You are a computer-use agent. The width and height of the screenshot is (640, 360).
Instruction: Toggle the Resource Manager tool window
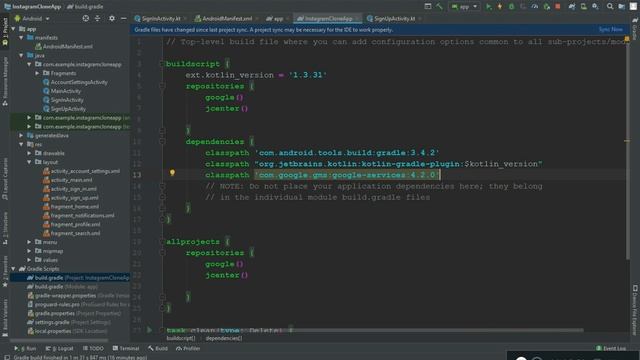5,82
